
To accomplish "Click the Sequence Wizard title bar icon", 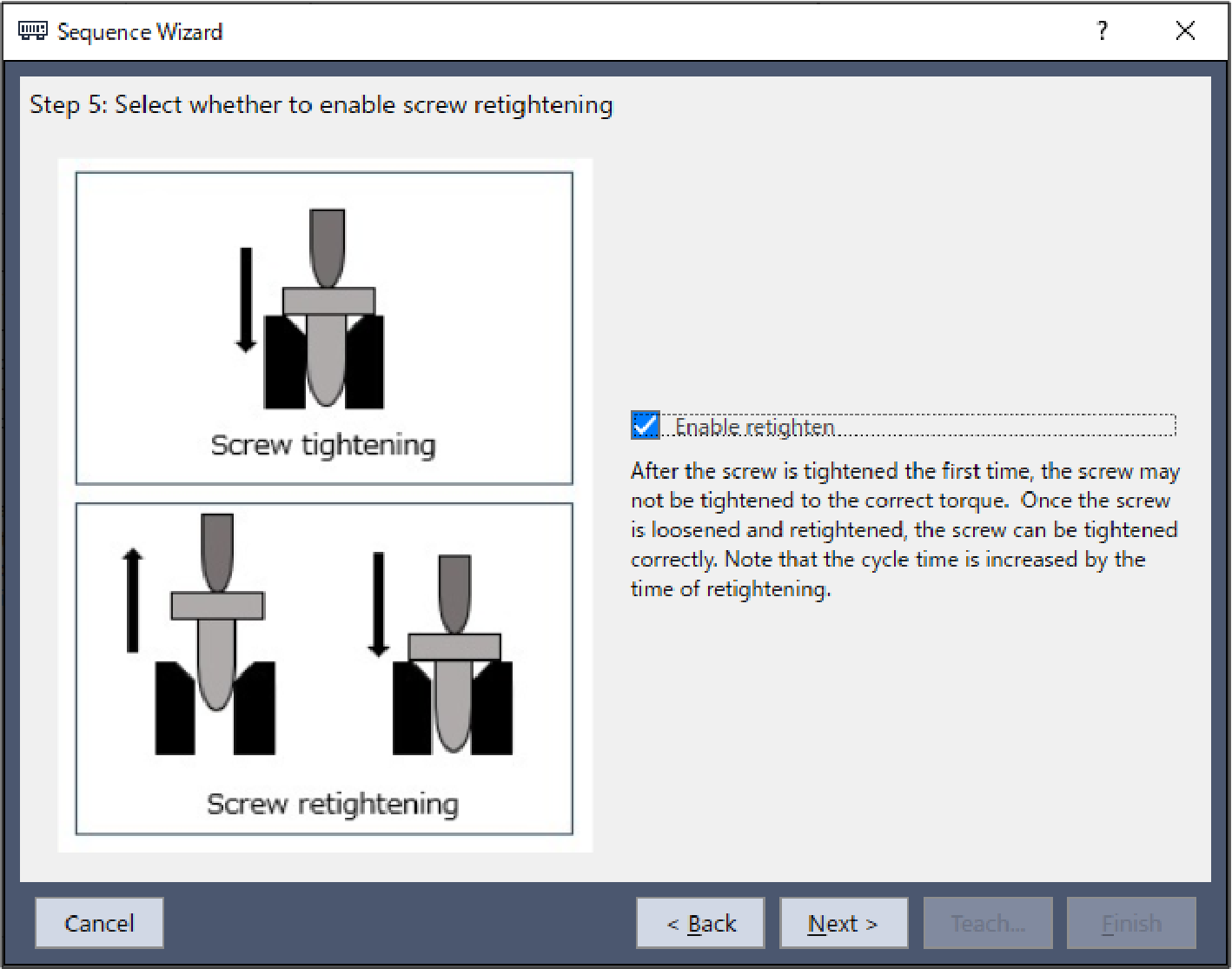I will point(33,31).
